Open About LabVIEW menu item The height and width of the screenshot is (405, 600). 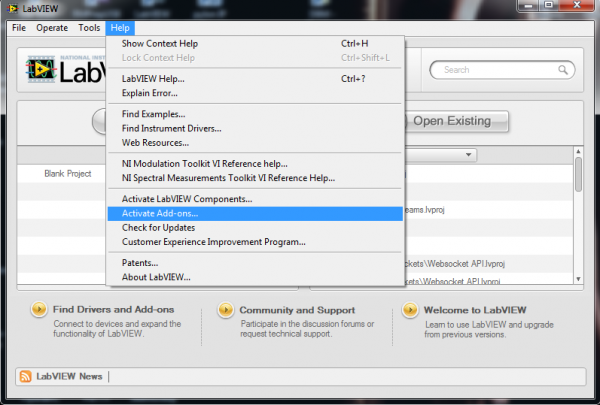pyautogui.click(x=156, y=277)
